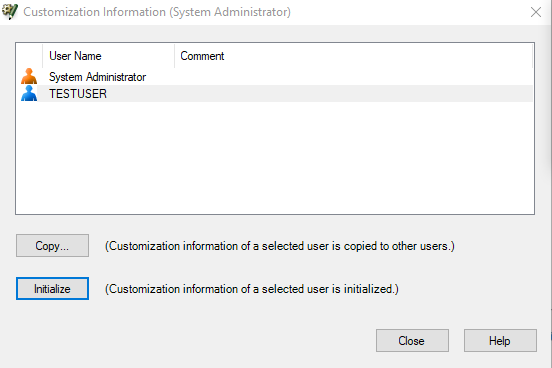552x368 pixels.
Task: Select the blue TESTUSER user icon
Action: pyautogui.click(x=29, y=93)
